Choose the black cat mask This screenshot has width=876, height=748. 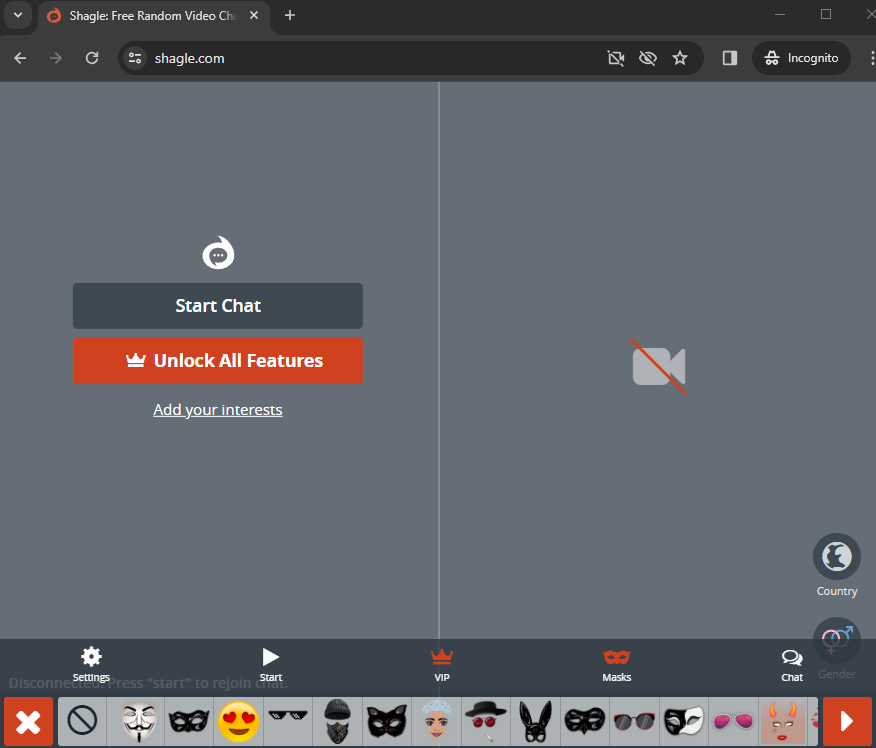[387, 721]
